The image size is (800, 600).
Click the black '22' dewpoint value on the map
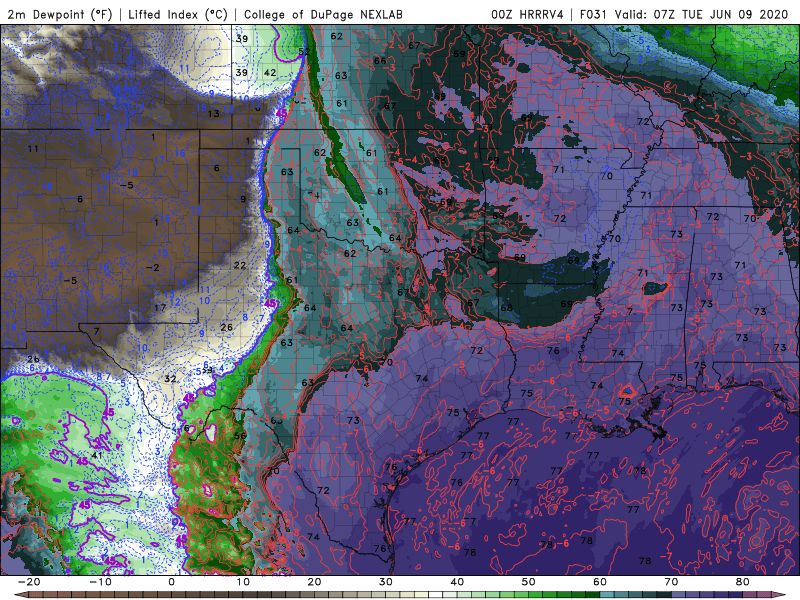pos(240,265)
